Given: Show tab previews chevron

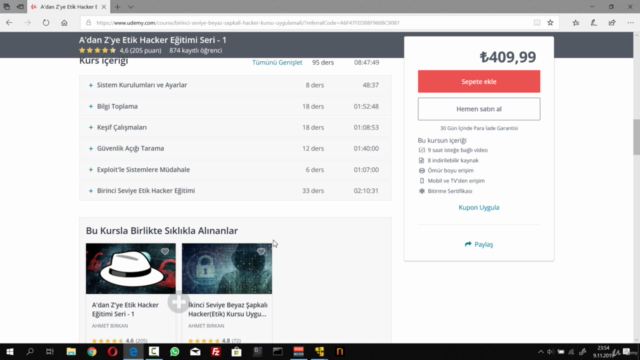Looking at the screenshot, I should [x=131, y=7].
